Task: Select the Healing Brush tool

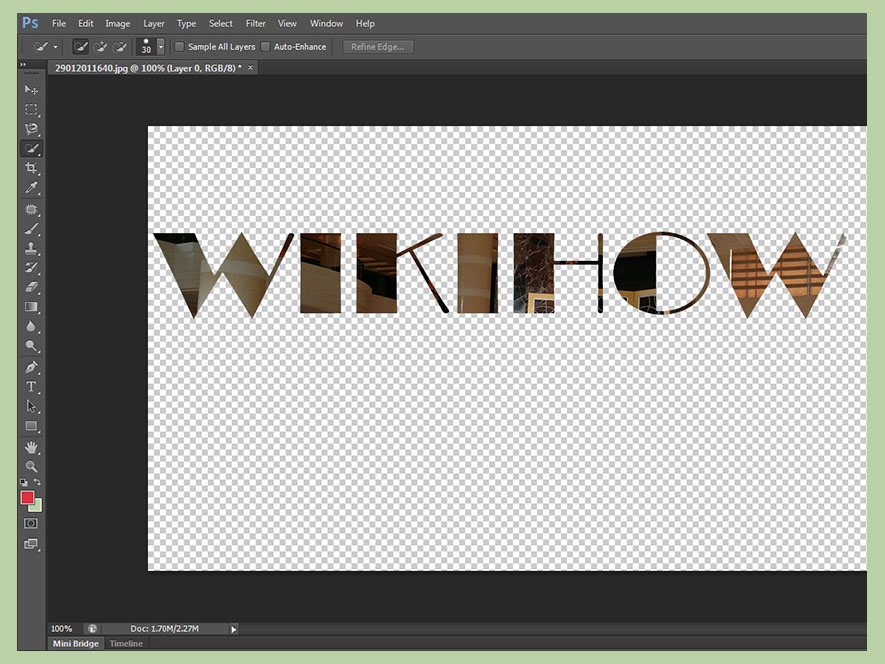Action: point(31,209)
